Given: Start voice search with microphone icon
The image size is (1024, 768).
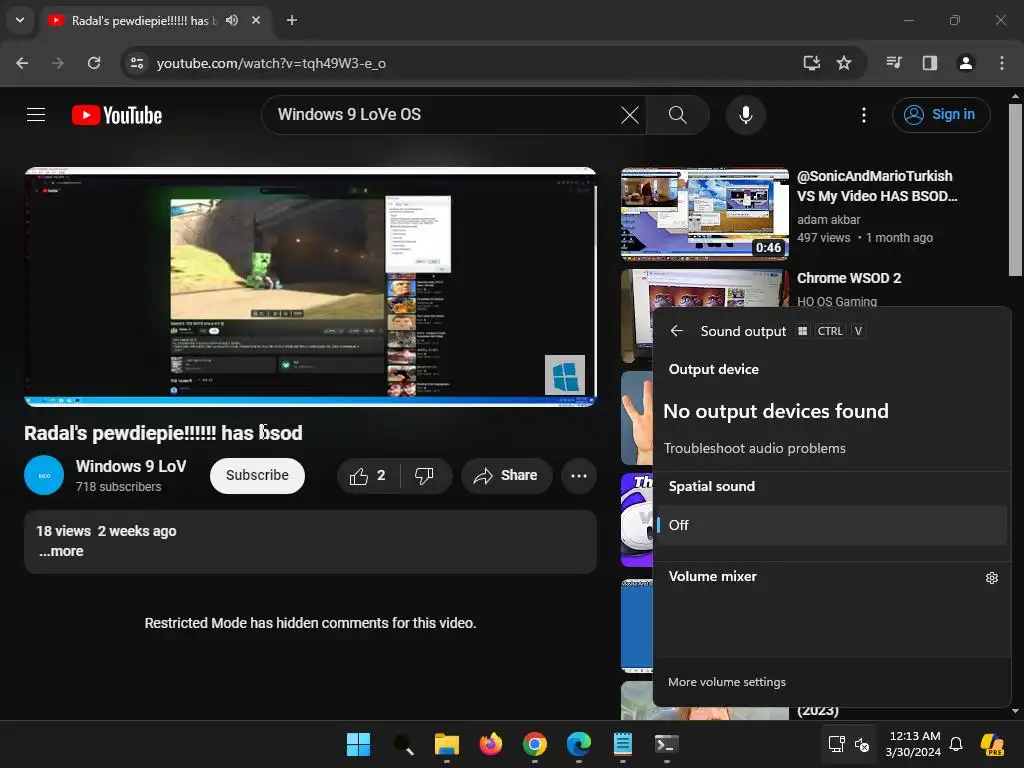Looking at the screenshot, I should tap(745, 115).
